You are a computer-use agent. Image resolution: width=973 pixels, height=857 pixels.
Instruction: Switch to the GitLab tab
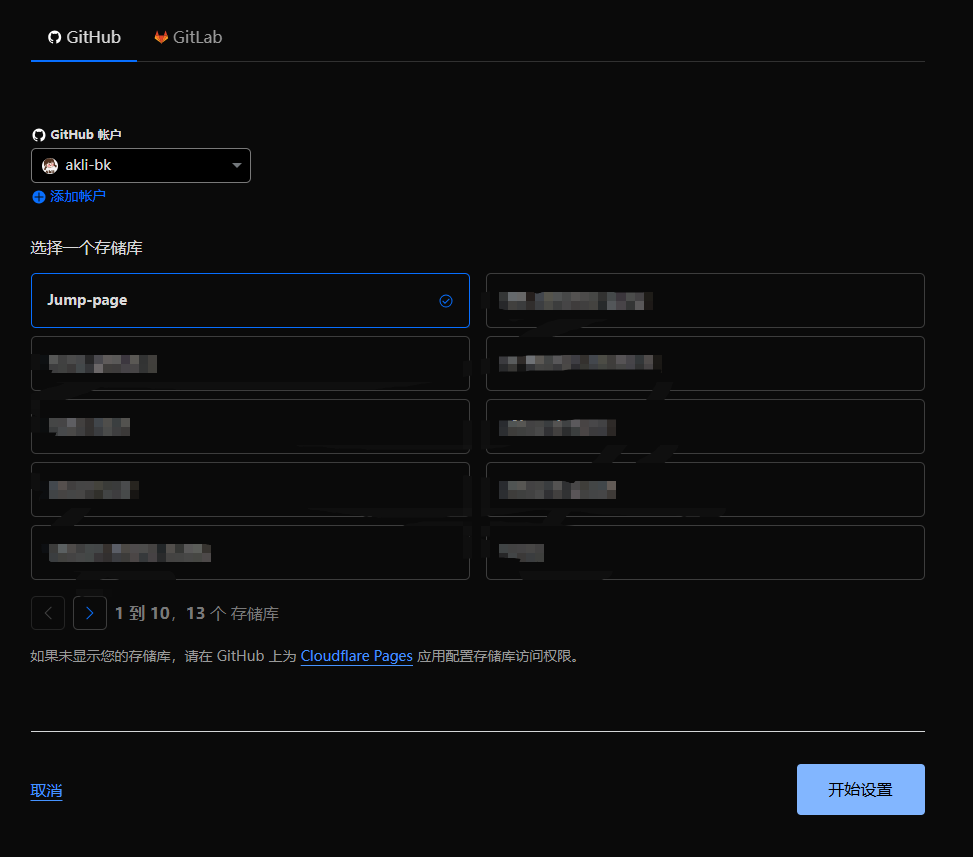click(188, 37)
